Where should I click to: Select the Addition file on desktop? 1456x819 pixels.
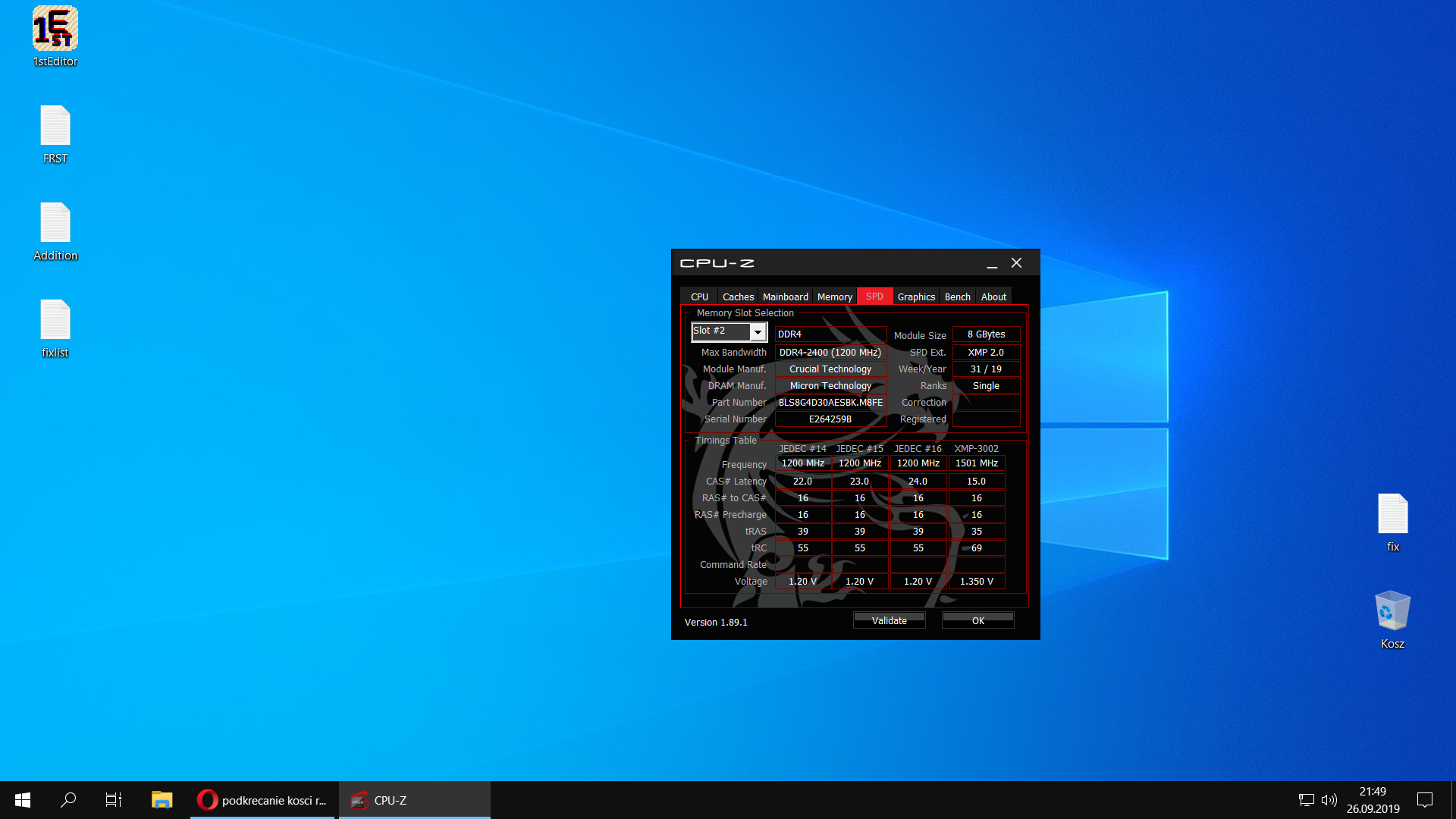click(55, 223)
